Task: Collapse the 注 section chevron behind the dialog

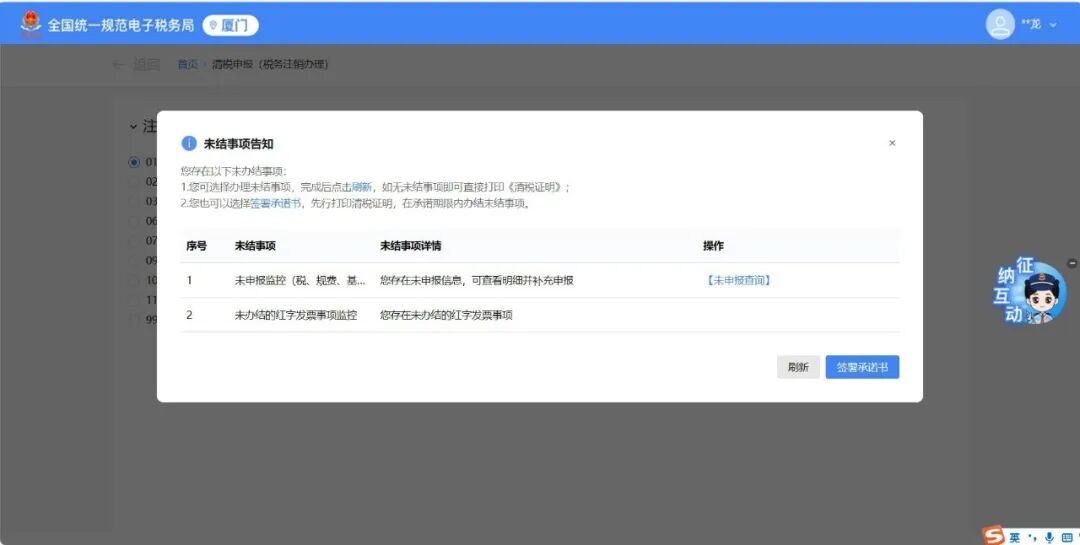Action: (x=133, y=127)
